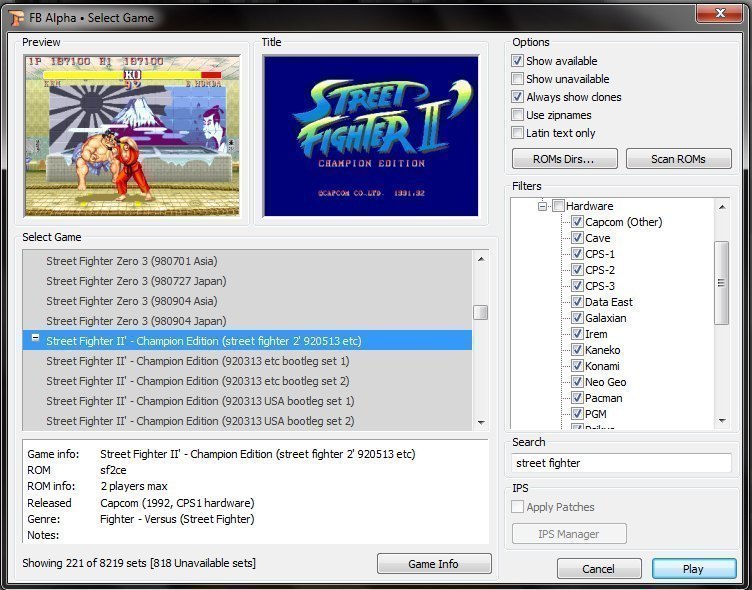752x590 pixels.
Task: Click the Filters list scrollbar thumb
Action: click(721, 283)
